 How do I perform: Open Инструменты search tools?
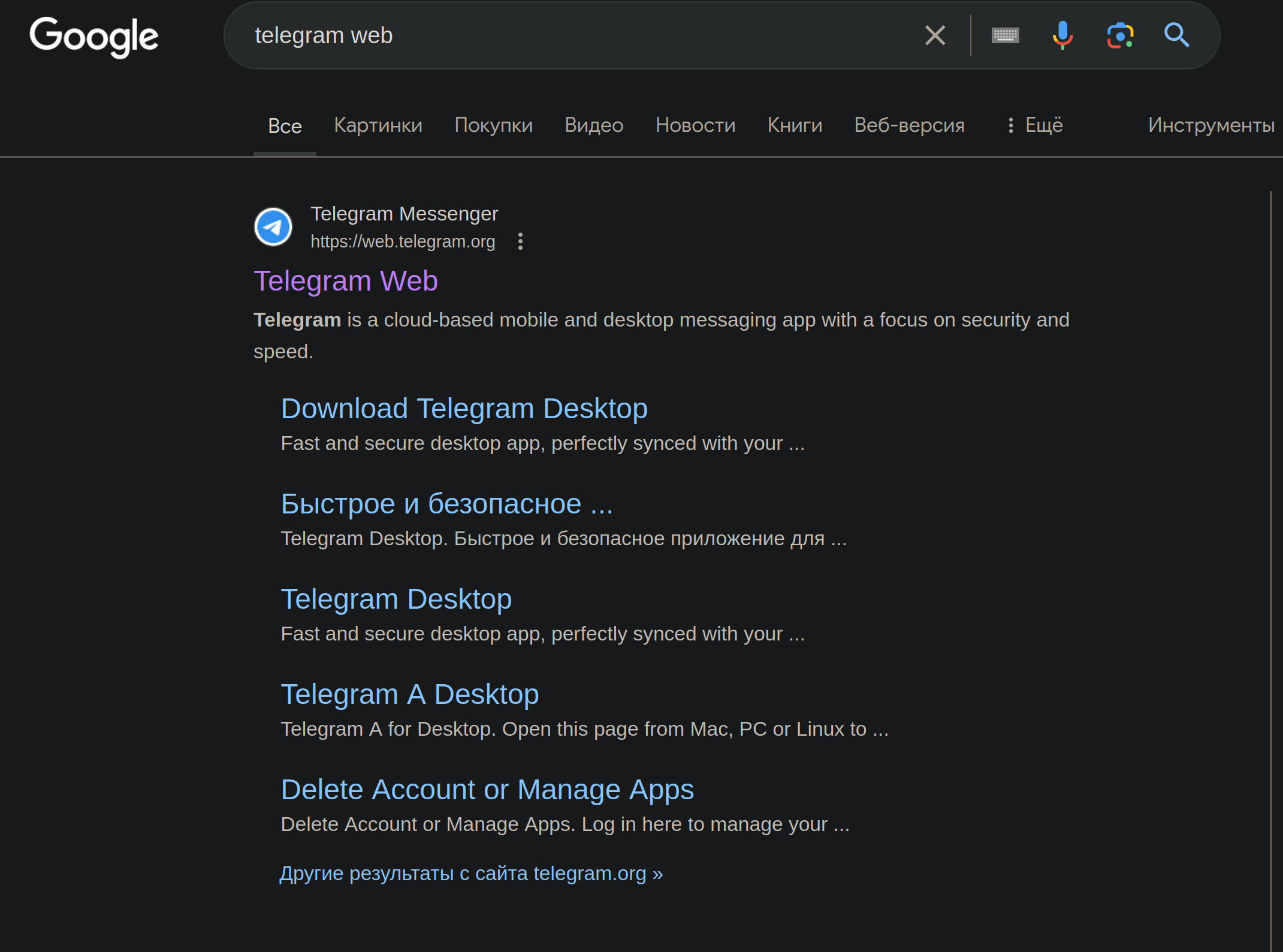click(1211, 125)
